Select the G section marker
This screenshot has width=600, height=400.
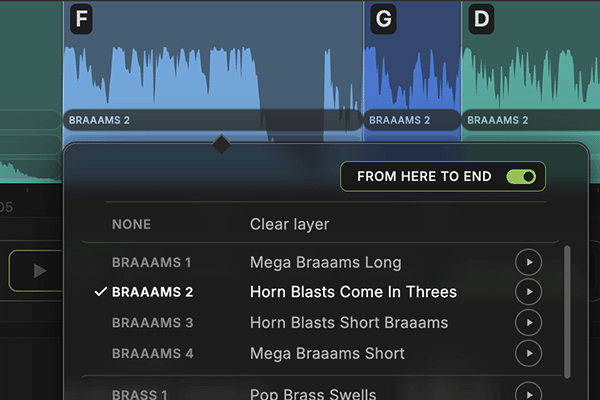383,19
